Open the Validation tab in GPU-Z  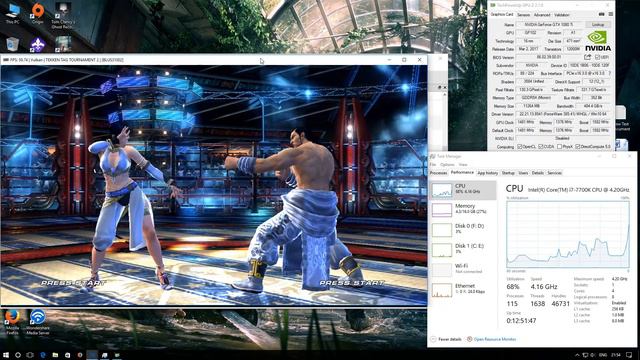[562, 15]
